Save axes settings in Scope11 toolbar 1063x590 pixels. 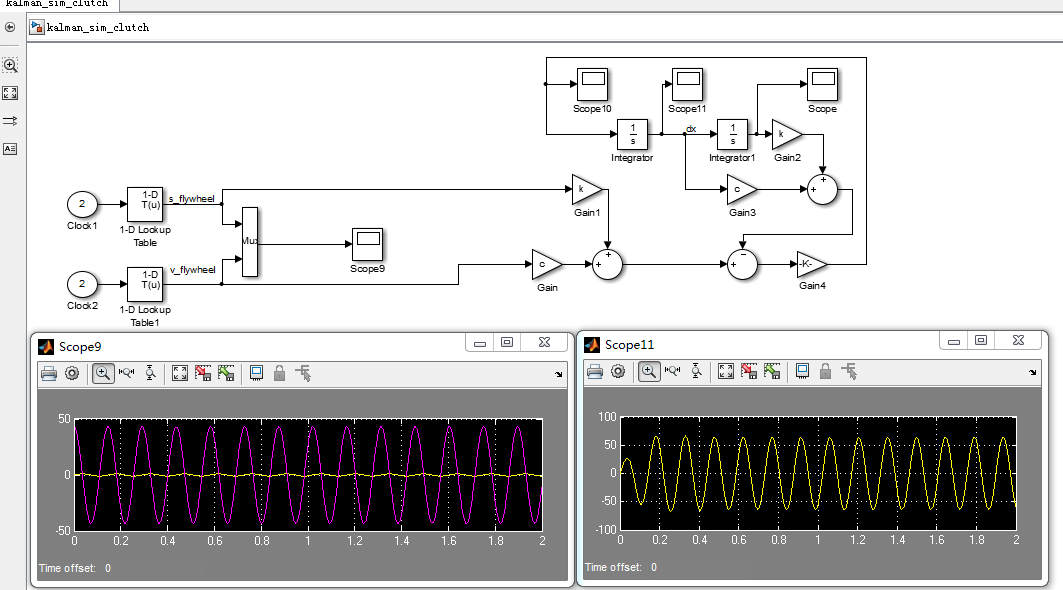tap(749, 371)
